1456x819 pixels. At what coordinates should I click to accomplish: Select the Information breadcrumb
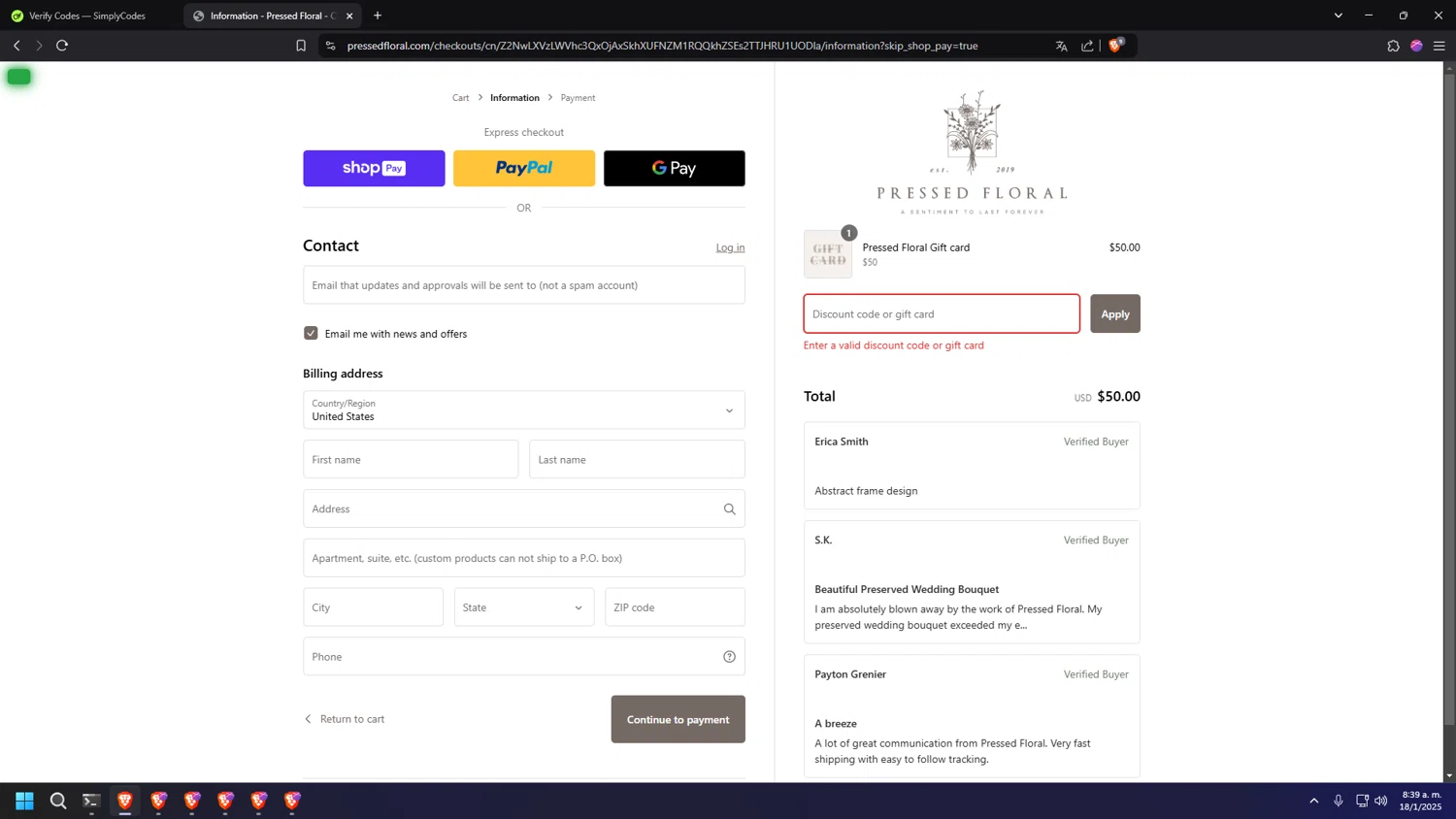click(514, 98)
